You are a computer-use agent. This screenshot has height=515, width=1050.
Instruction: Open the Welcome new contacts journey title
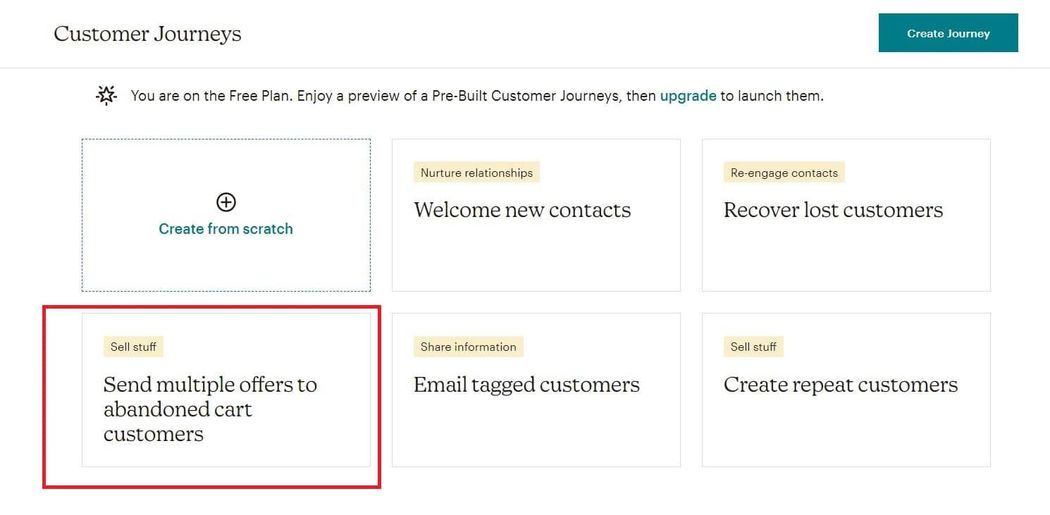coord(522,210)
